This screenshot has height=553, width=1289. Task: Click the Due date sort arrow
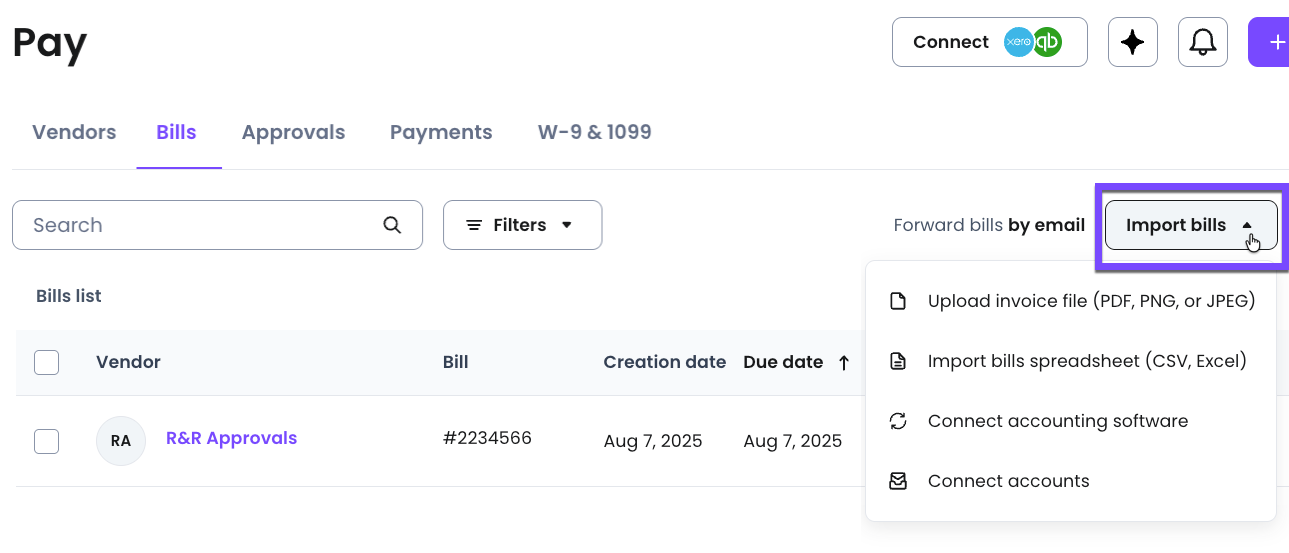click(844, 363)
